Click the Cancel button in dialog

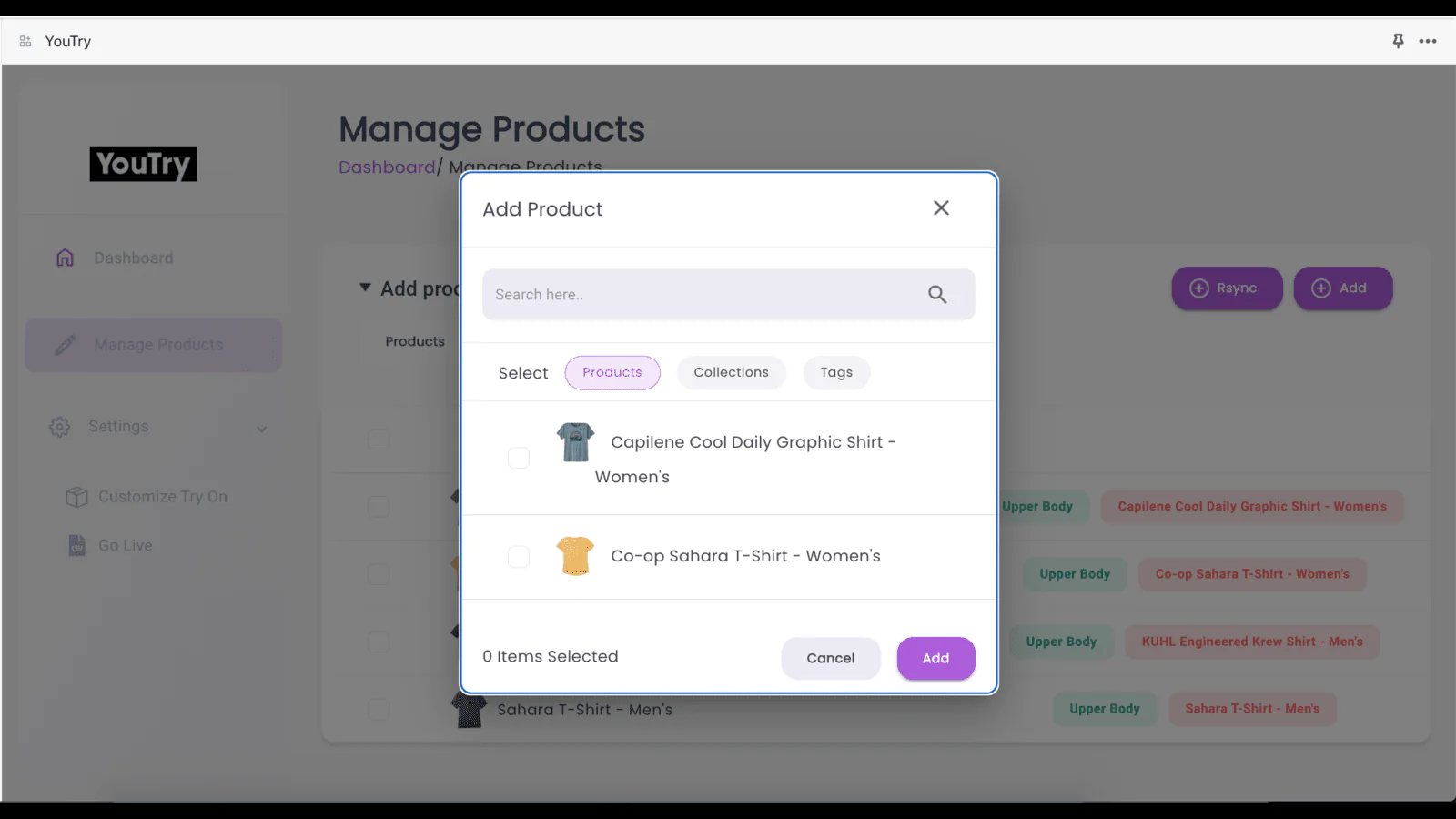coord(831,658)
